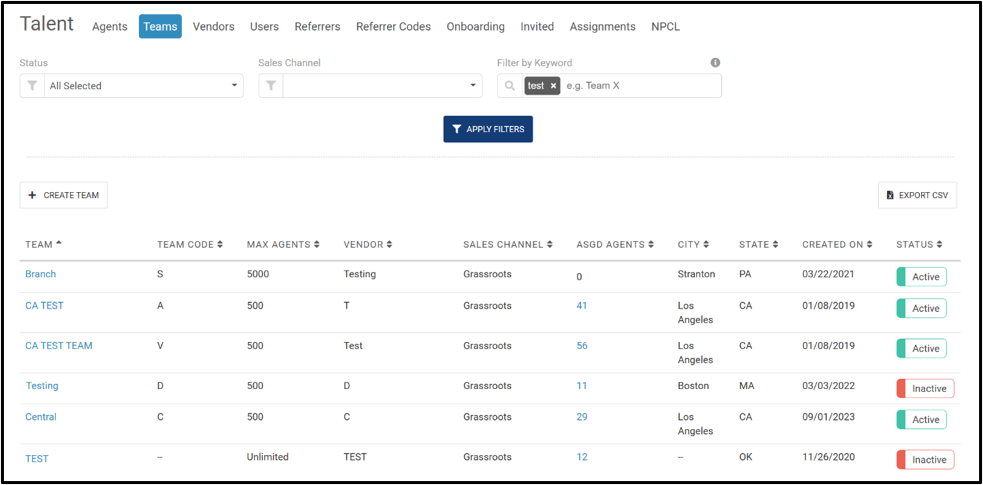View the 11 assigned agents link

click(582, 385)
